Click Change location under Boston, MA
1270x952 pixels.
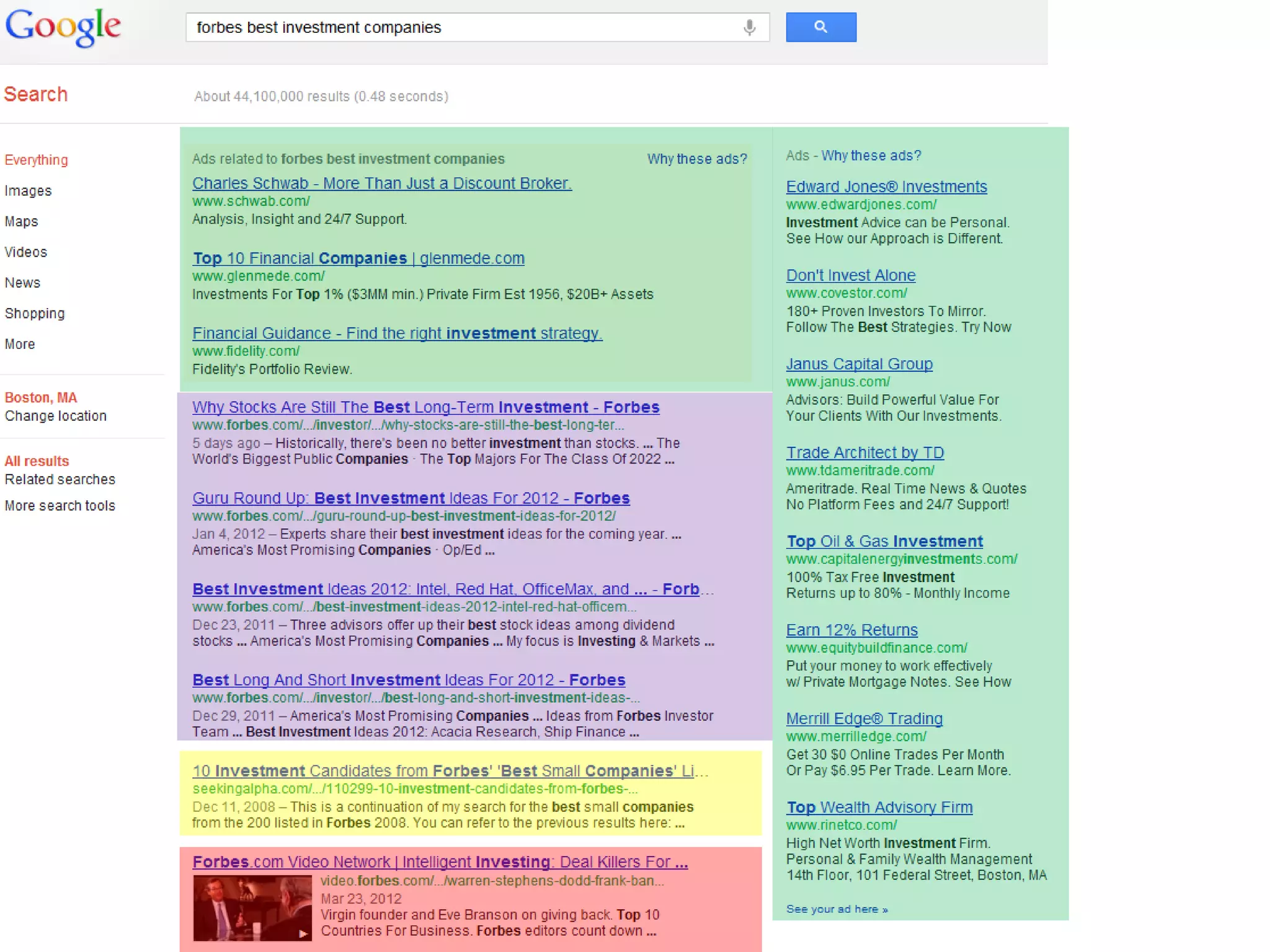pos(56,416)
